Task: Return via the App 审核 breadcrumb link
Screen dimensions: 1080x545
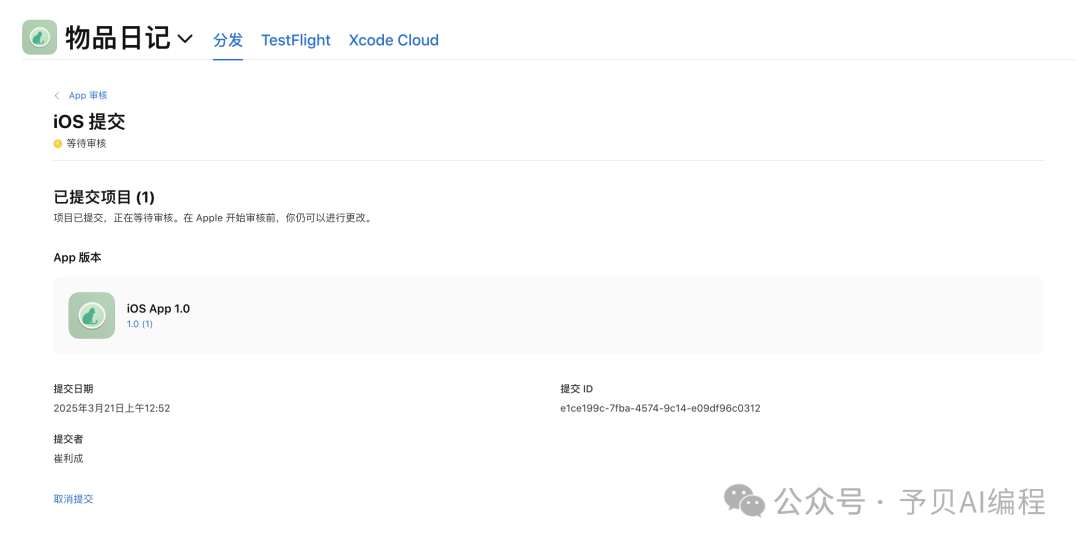Action: pos(88,96)
